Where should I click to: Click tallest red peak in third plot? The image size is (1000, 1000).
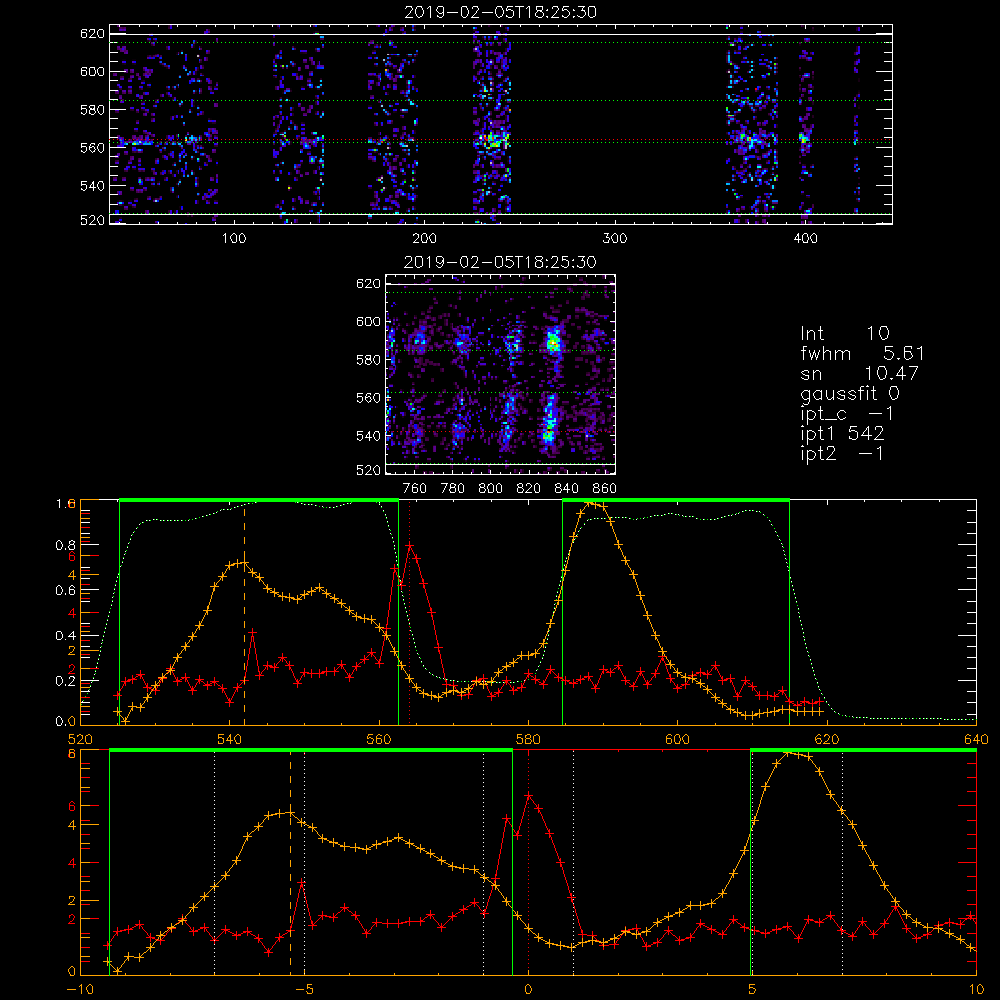409,546
